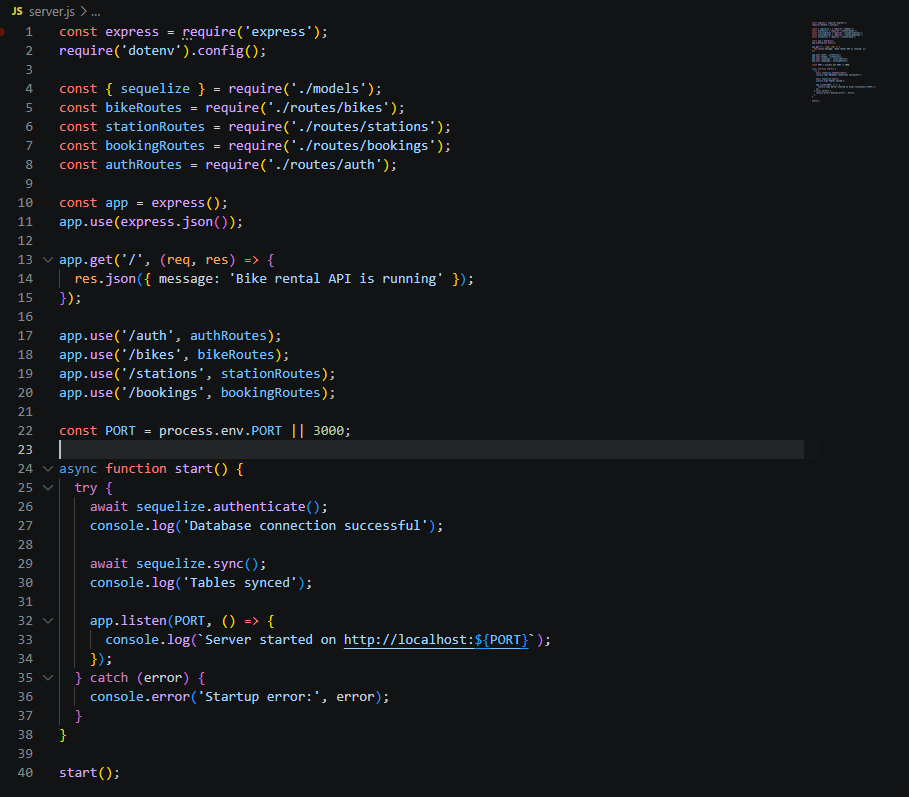Viewport: 909px width, 797px height.
Task: Collapse the try block on line 25
Action: (47, 487)
